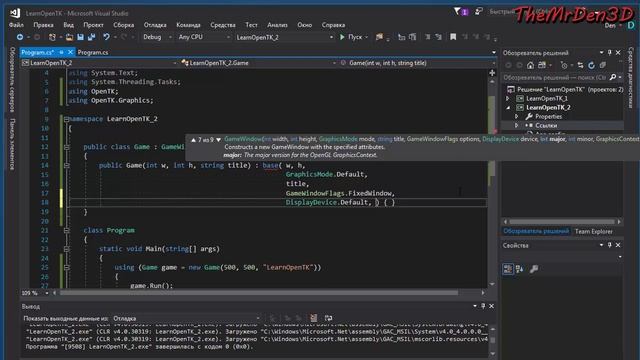
Task: Start debugging with the Пуск button
Action: (351, 37)
